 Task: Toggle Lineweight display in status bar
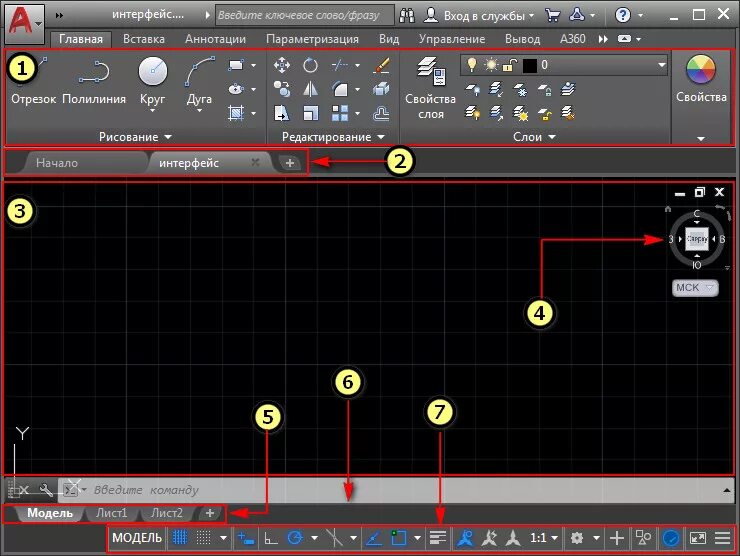437,538
